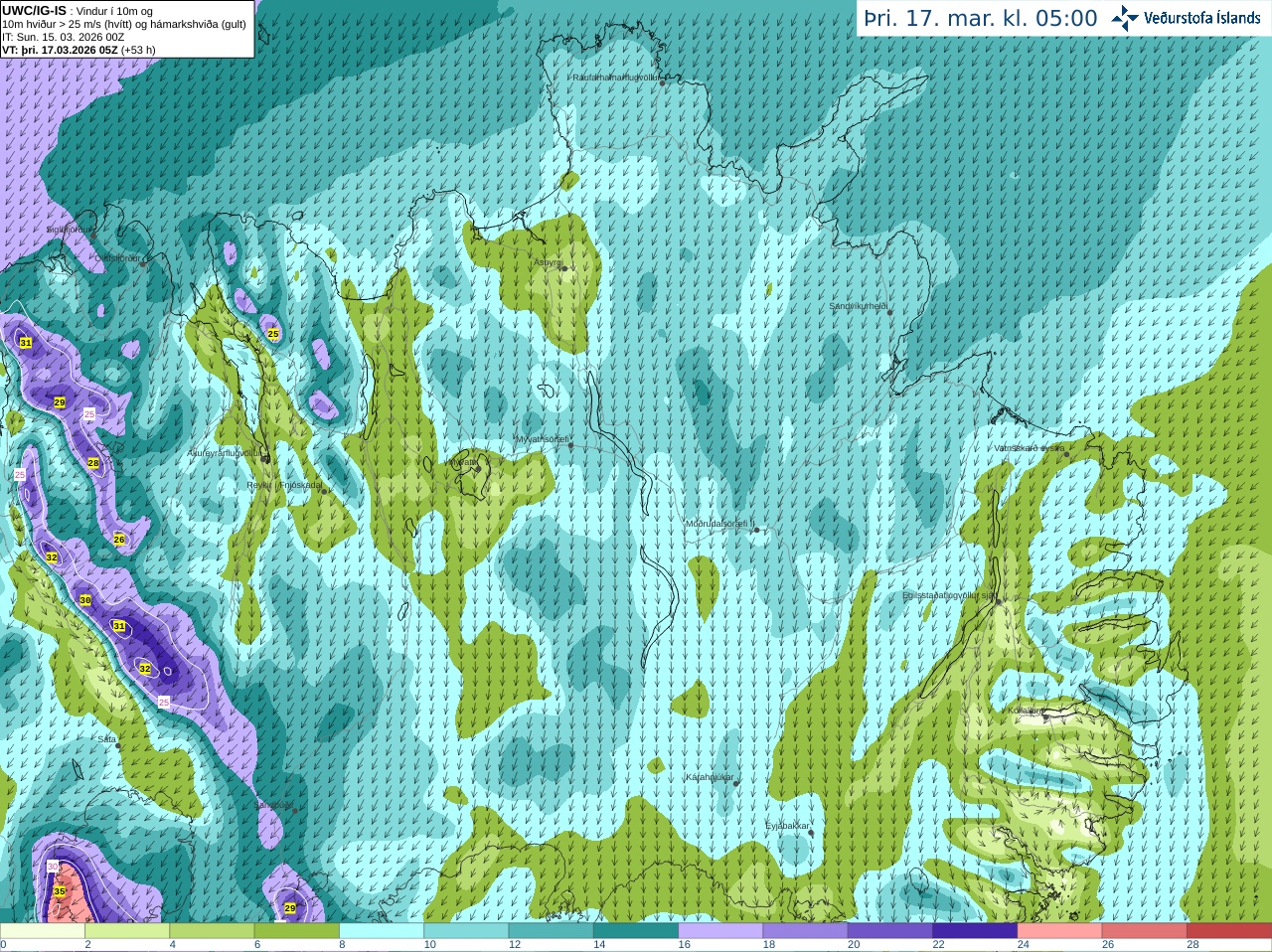
Task: Click the yellow max gust label 25
Action: [273, 334]
